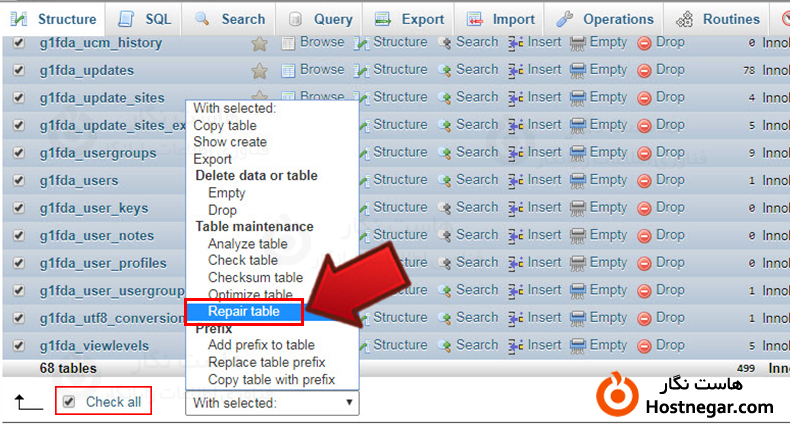Click Empty icon in g1fda_user_notes row

(578, 236)
